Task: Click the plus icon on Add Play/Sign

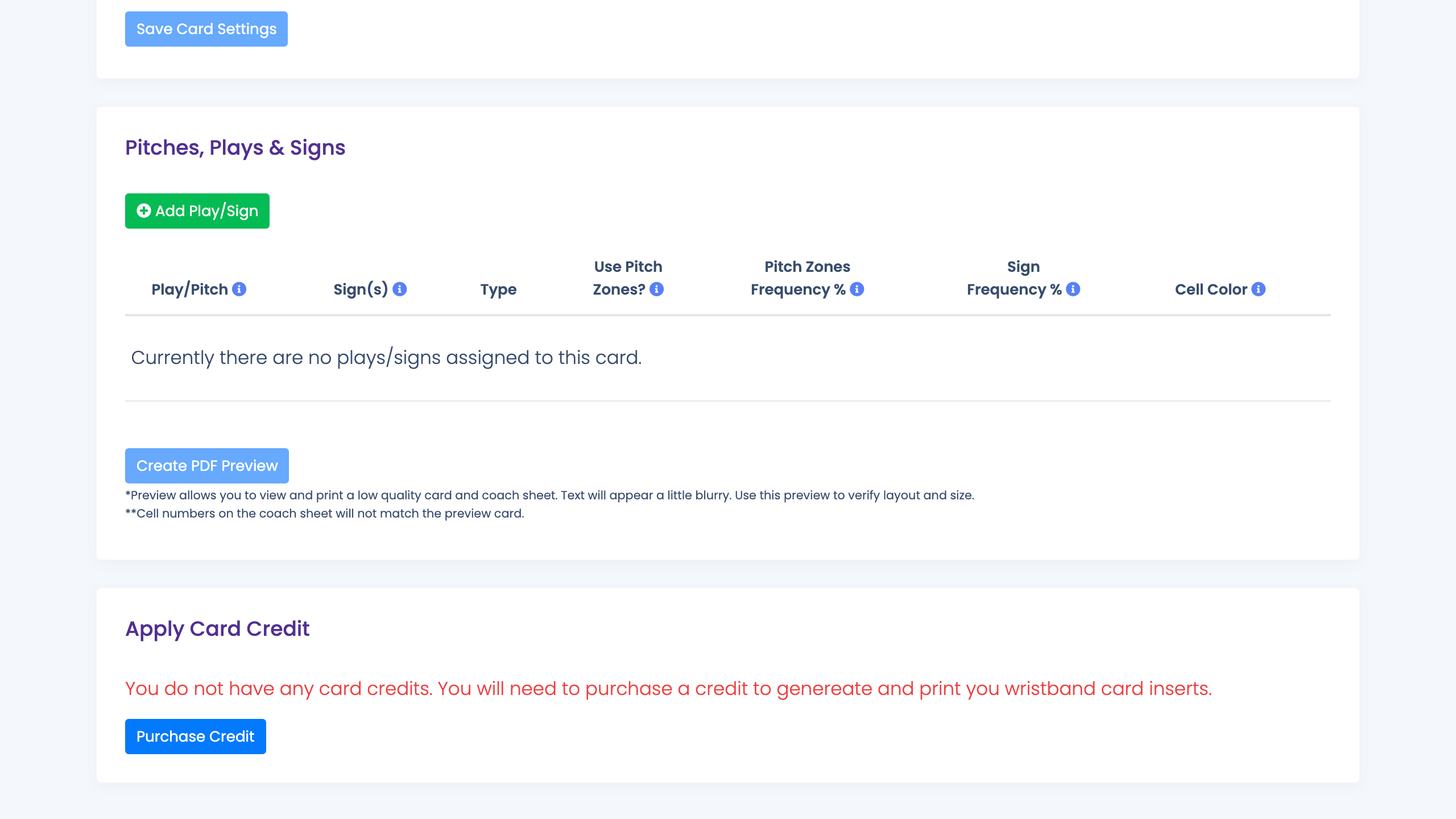Action: click(x=144, y=211)
